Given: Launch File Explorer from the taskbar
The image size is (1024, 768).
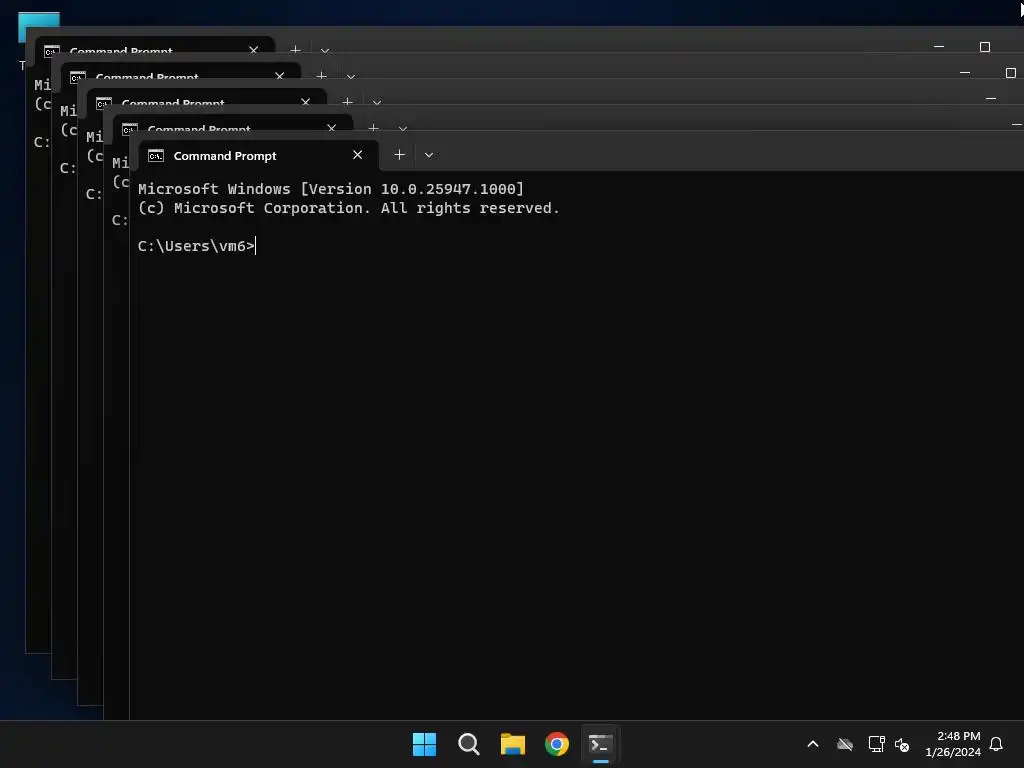Looking at the screenshot, I should click(513, 744).
